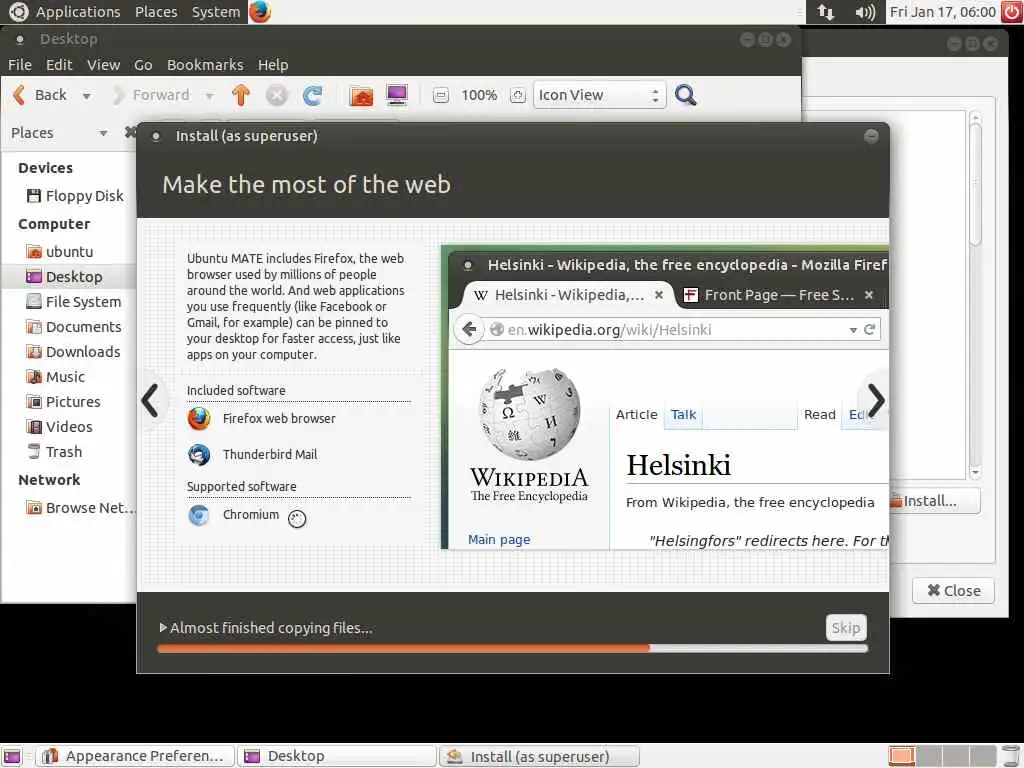Open the Icon View mode dropdown
The height and width of the screenshot is (768, 1024).
click(599, 95)
